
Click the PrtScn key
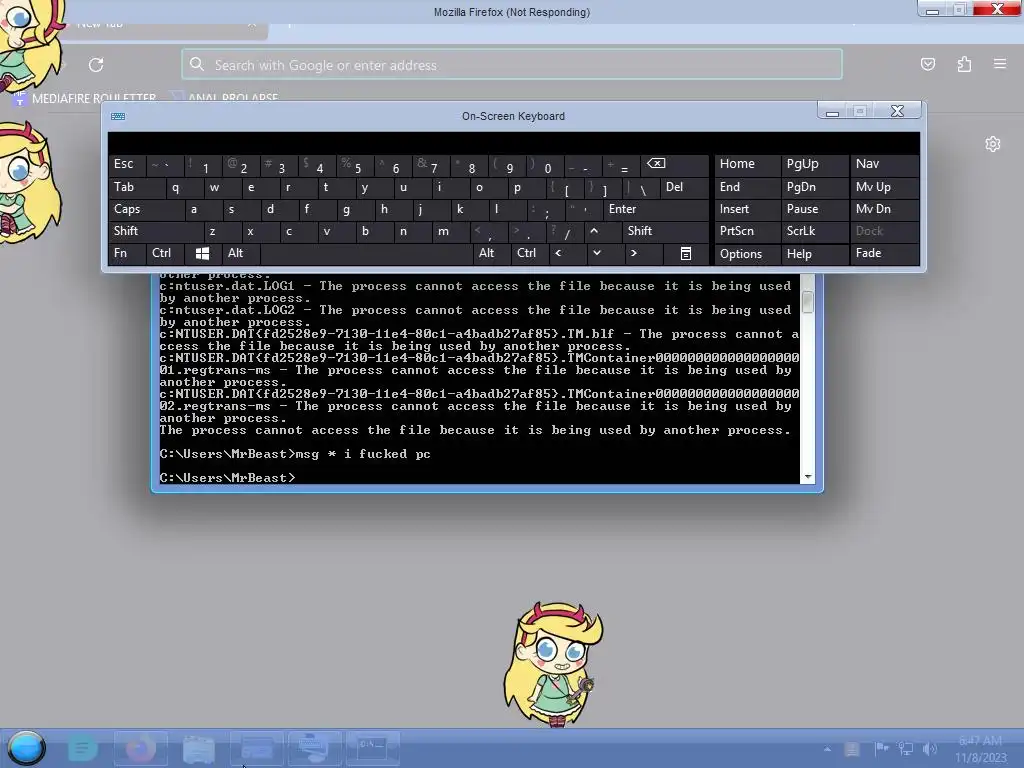coord(747,231)
